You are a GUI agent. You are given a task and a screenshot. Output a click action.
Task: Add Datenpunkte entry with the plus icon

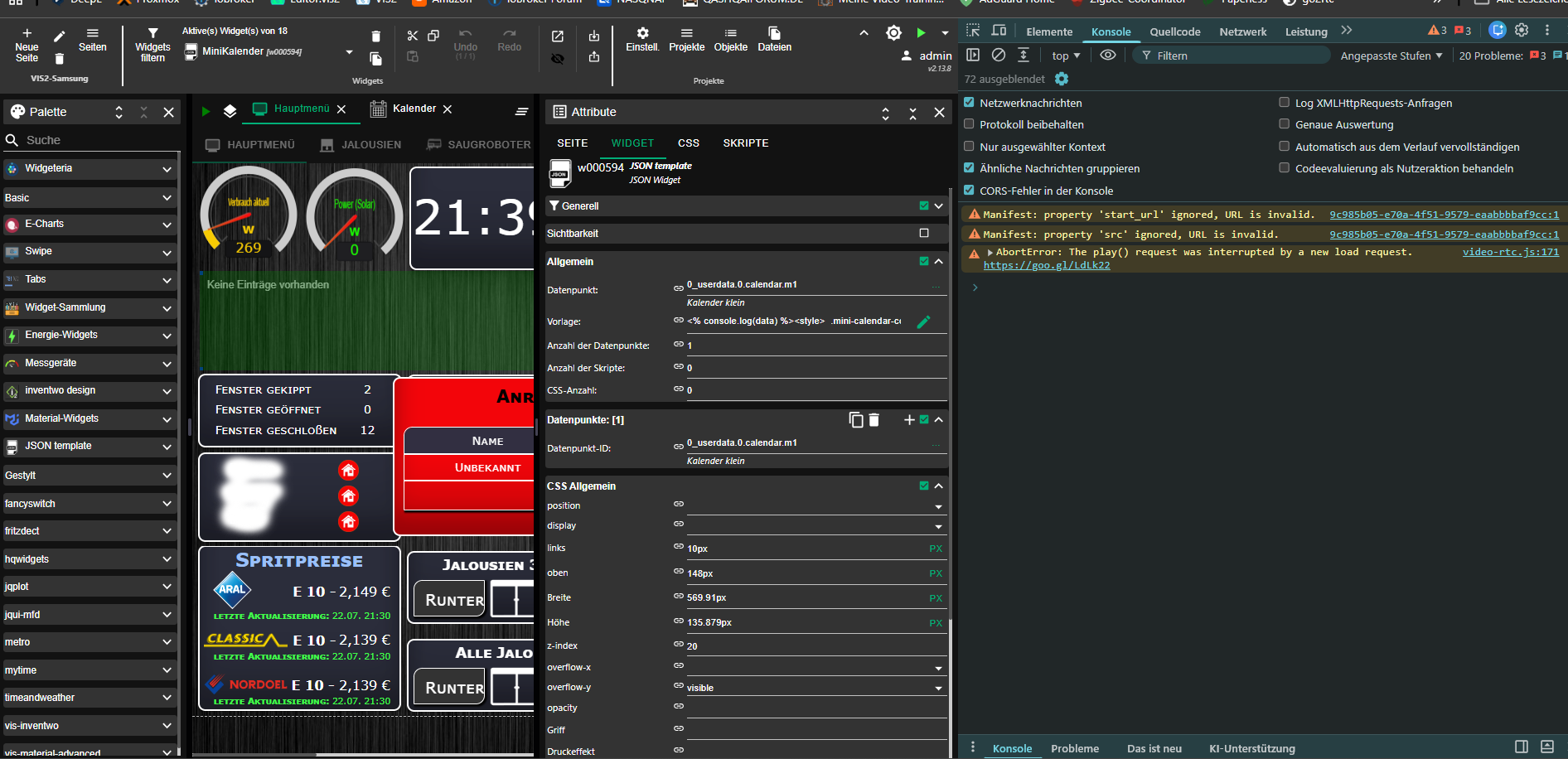(x=909, y=420)
